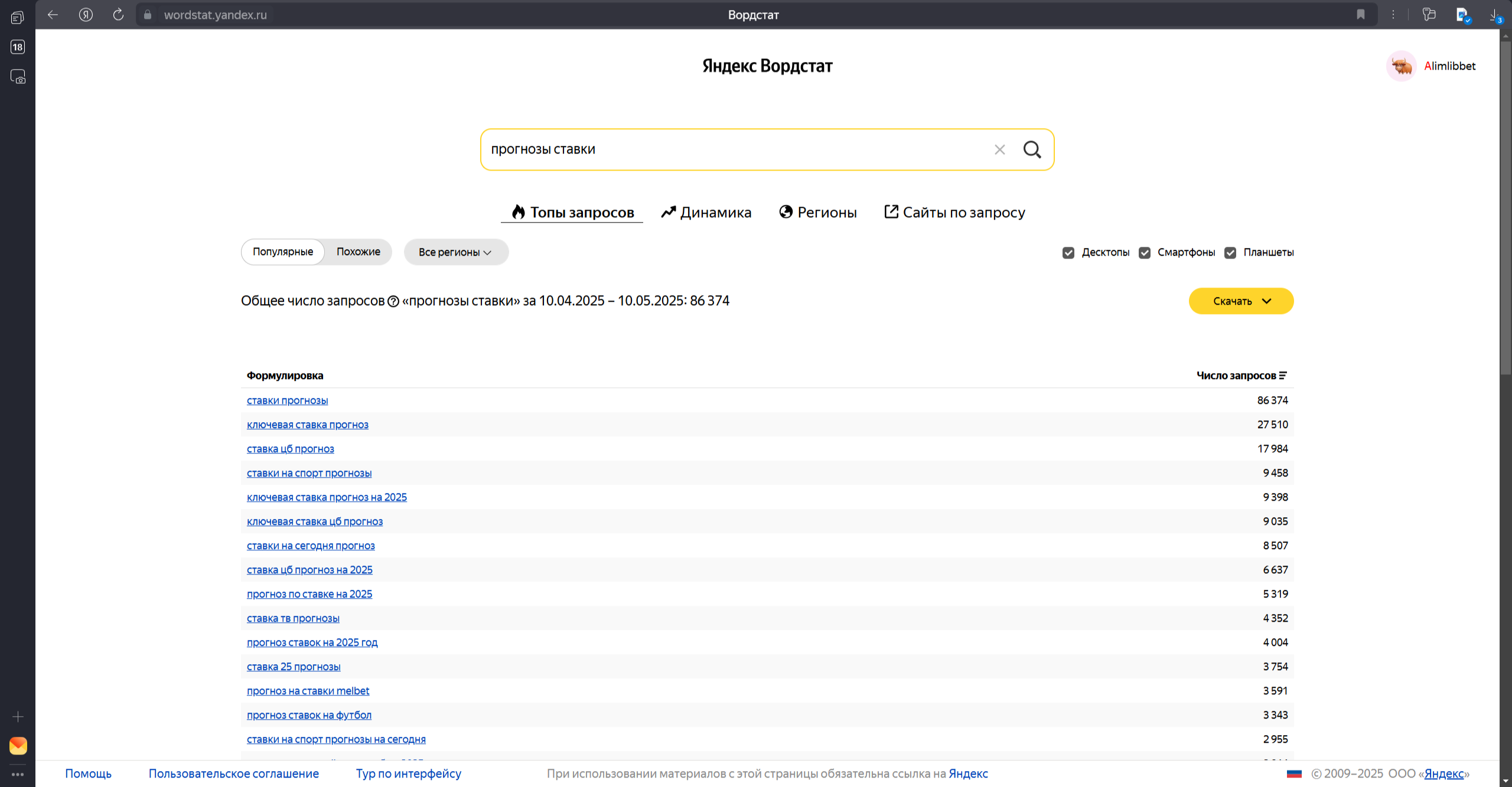This screenshot has height=787, width=1512.
Task: Uncheck the Десктопы checkbox
Action: click(1068, 253)
